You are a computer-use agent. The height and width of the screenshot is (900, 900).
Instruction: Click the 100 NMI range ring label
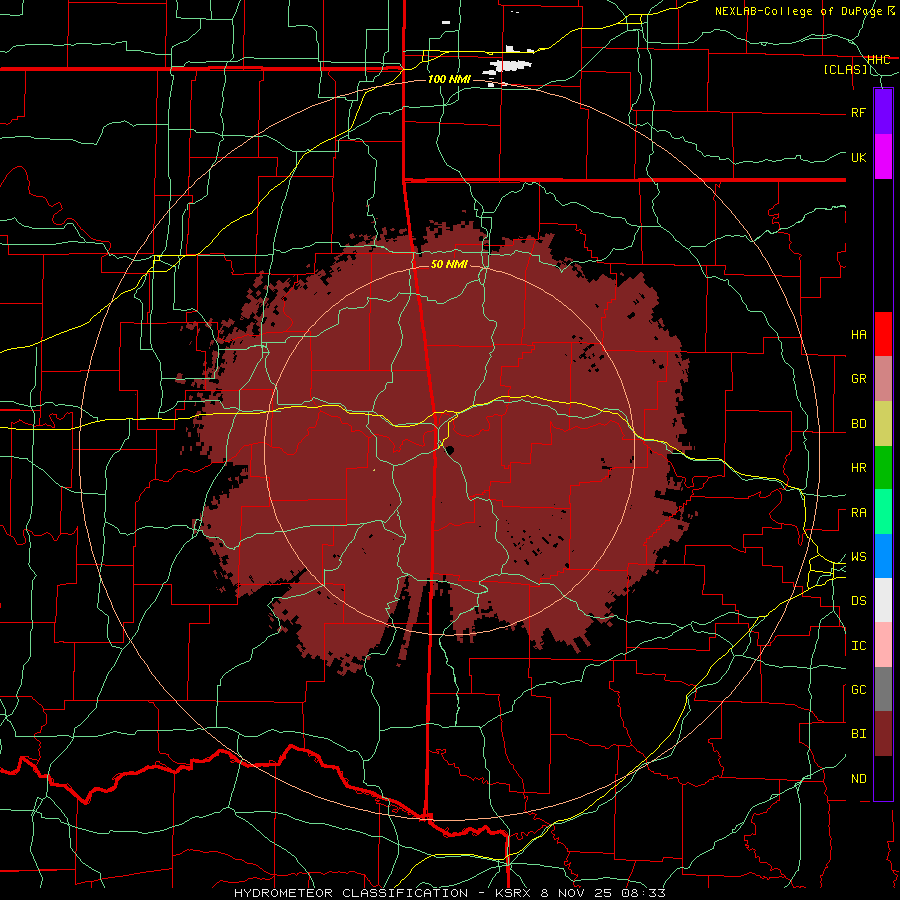(x=449, y=79)
